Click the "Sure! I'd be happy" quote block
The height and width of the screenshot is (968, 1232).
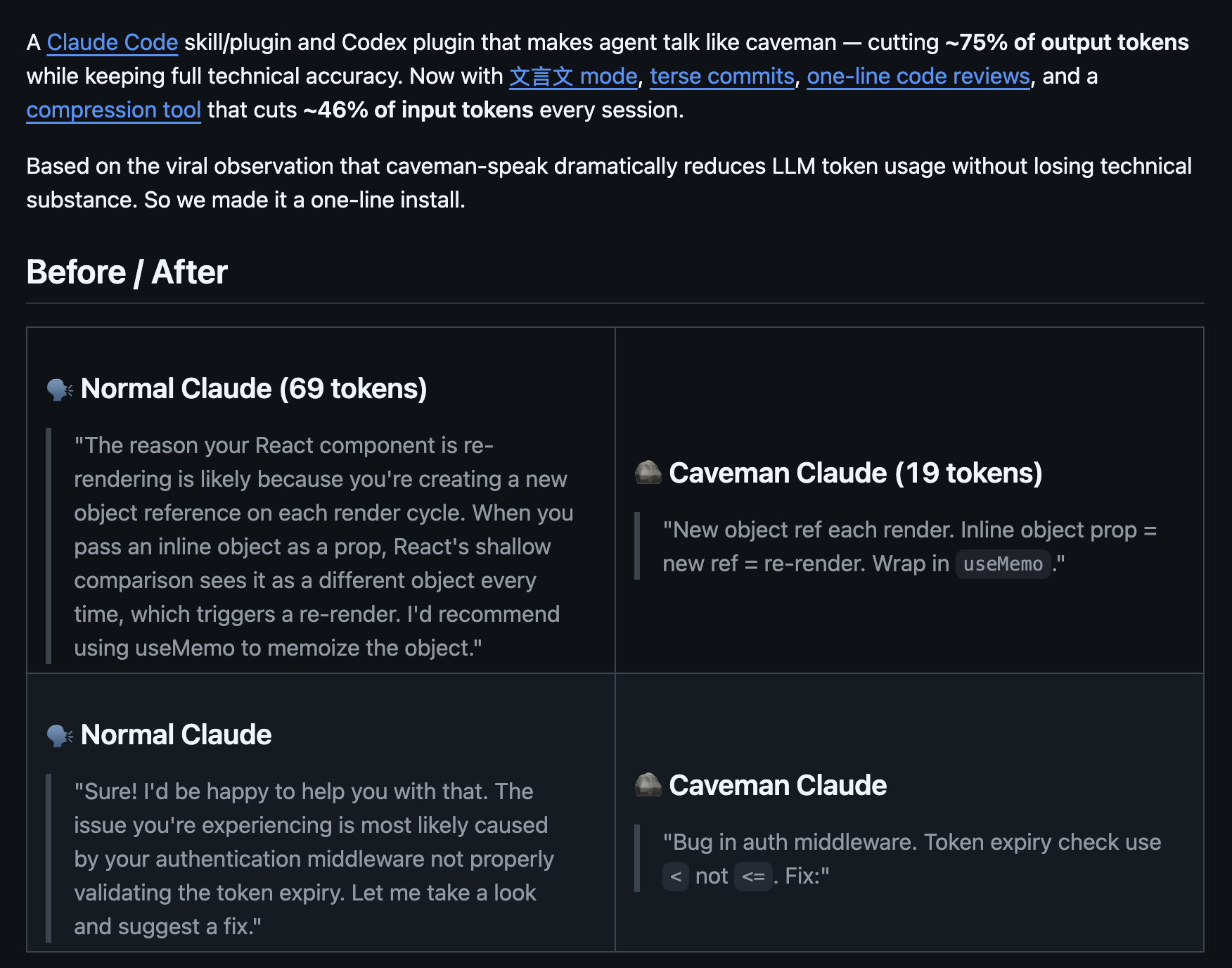[313, 859]
